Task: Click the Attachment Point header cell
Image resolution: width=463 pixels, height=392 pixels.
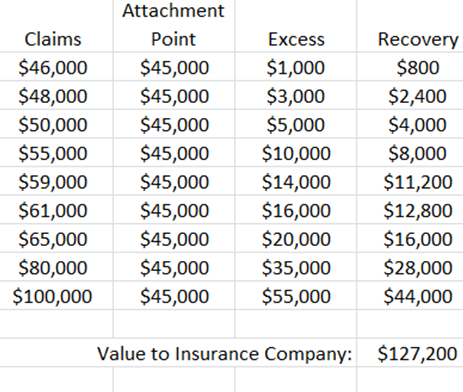Action: point(174,25)
